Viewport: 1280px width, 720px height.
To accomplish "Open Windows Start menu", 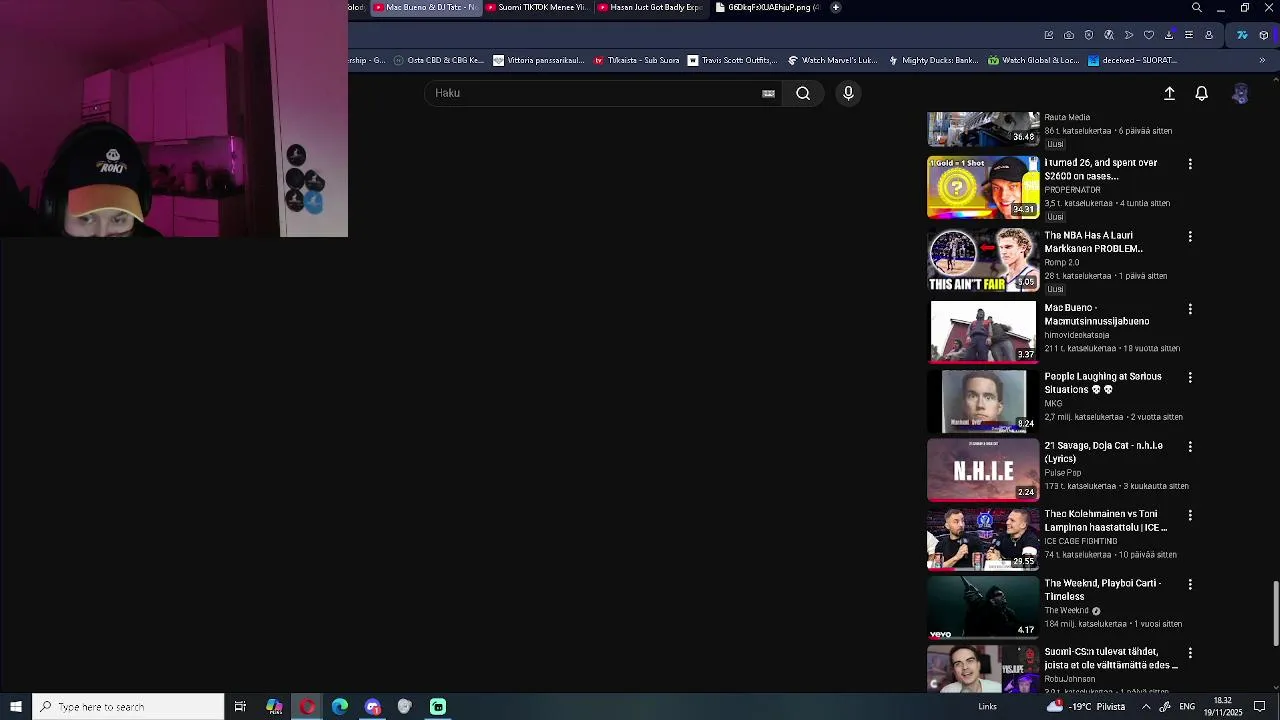I will [16, 707].
